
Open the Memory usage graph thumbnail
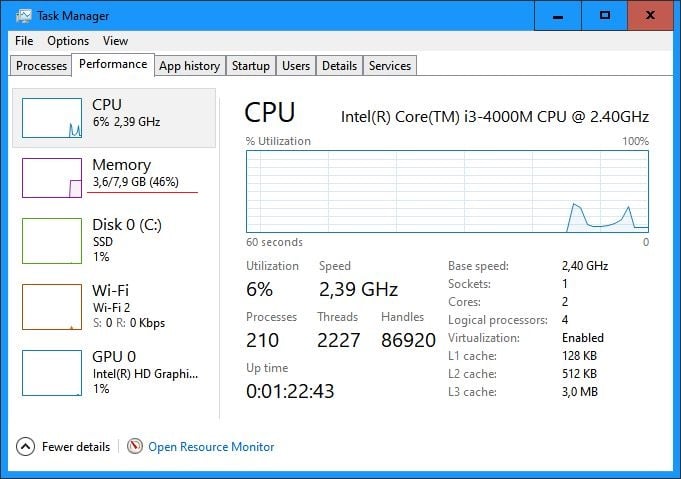52,178
